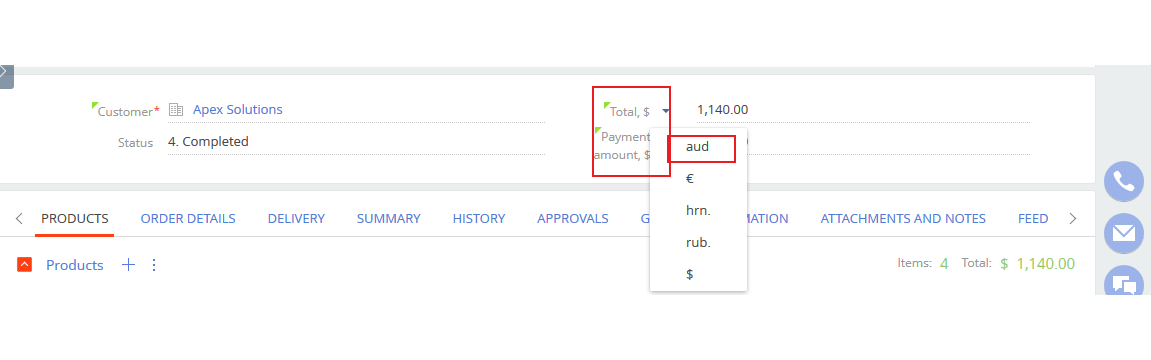Select aud currency option
Viewport: 1151px width, 360px height.
coord(698,147)
